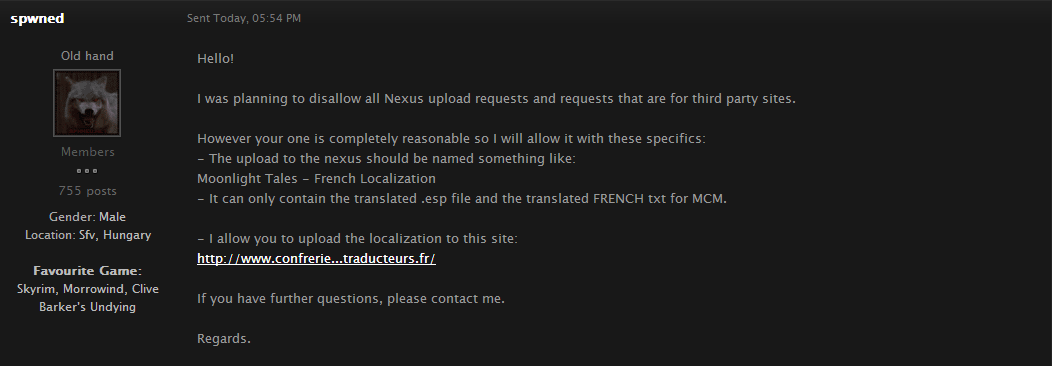Click the Favourite Game heading

pyautogui.click(x=87, y=271)
